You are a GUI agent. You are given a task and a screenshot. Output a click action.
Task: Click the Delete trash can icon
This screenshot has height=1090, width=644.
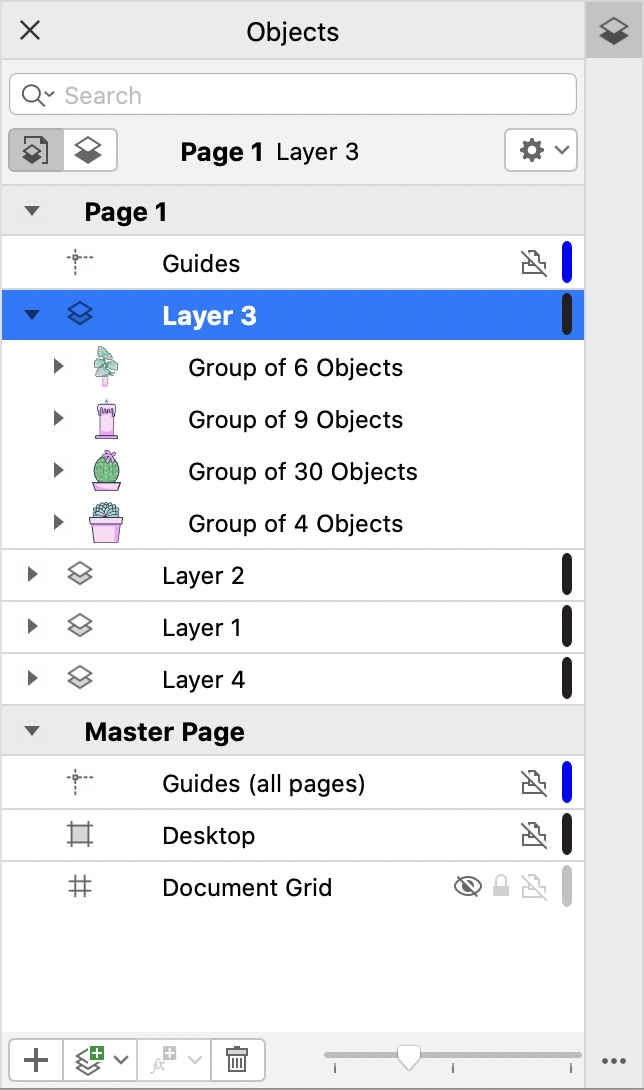pyautogui.click(x=237, y=1060)
